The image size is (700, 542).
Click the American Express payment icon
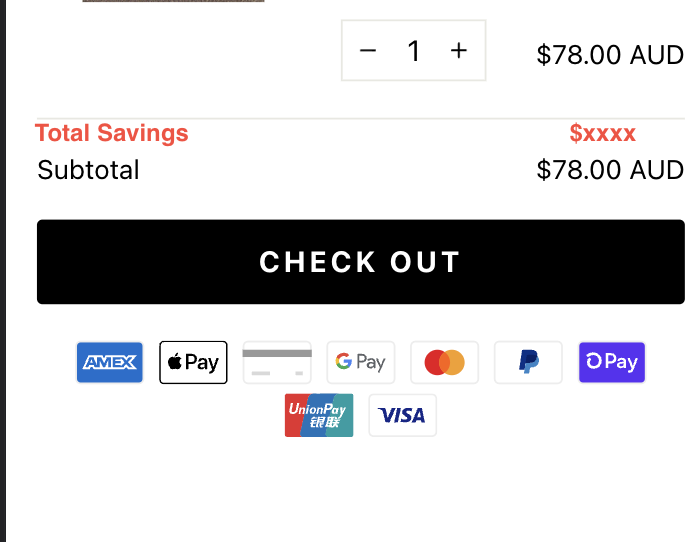(110, 362)
